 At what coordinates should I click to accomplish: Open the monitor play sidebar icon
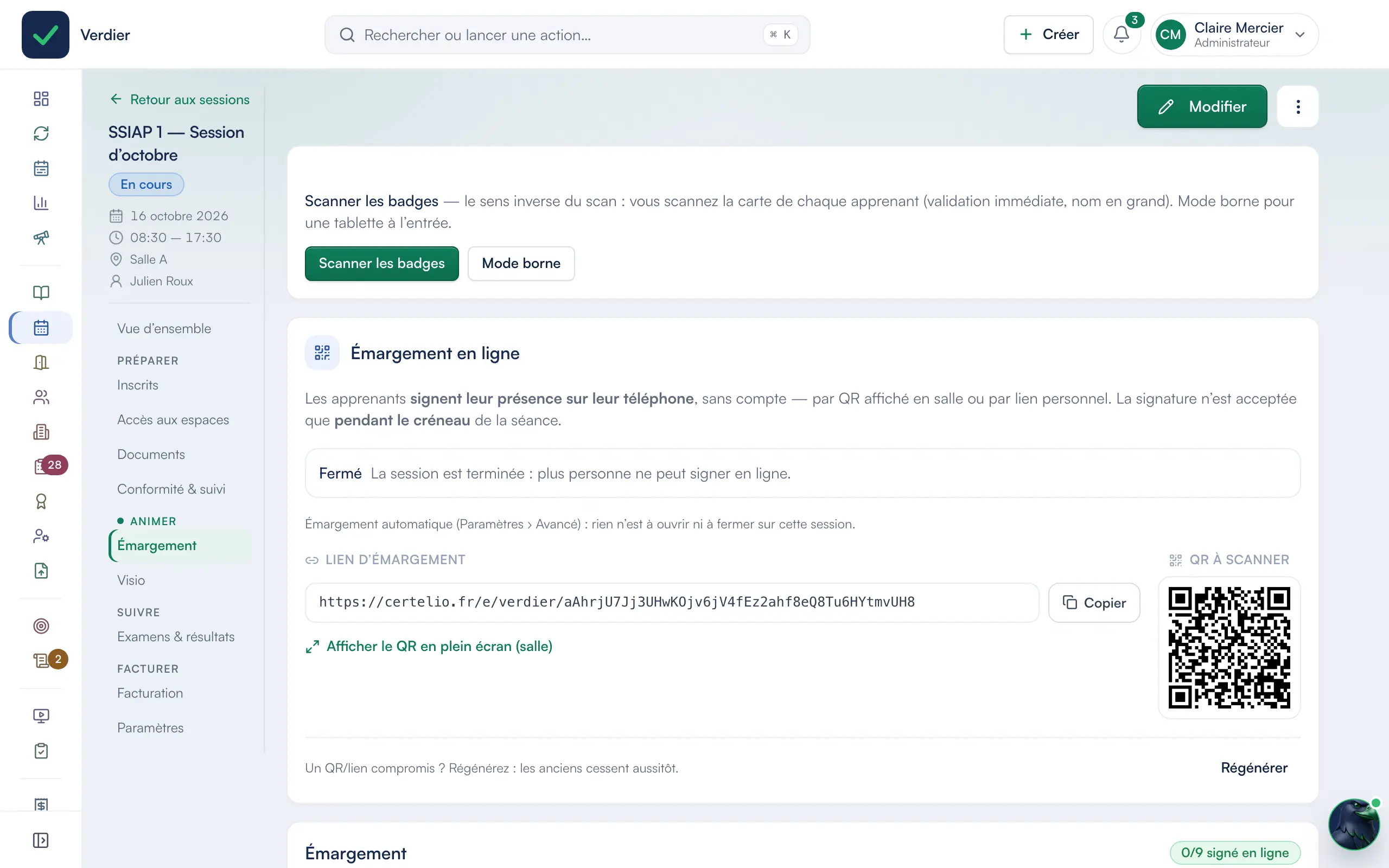pyautogui.click(x=41, y=716)
